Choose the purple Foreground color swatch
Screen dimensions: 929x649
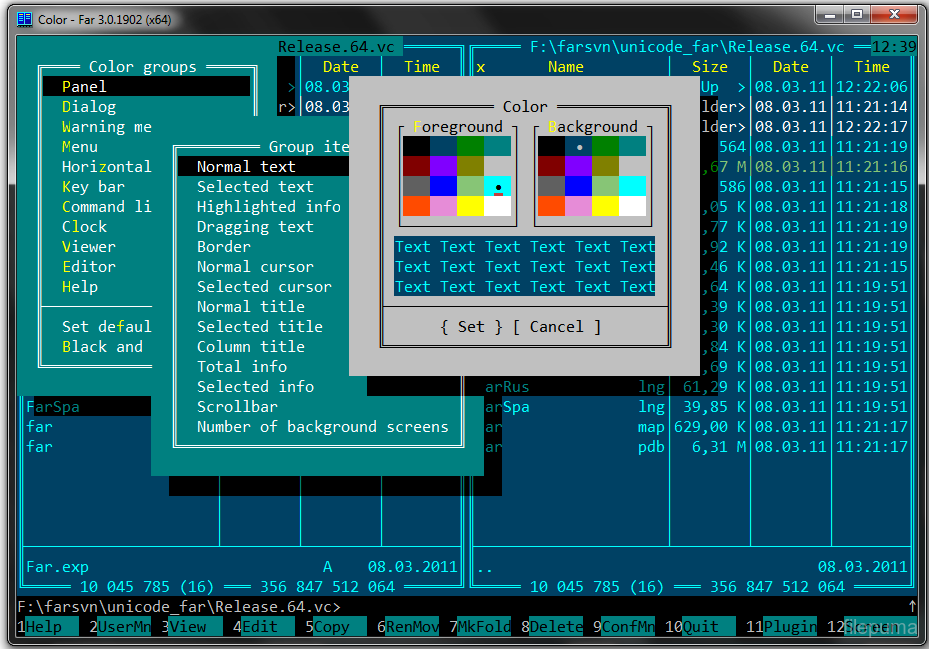click(x=443, y=166)
